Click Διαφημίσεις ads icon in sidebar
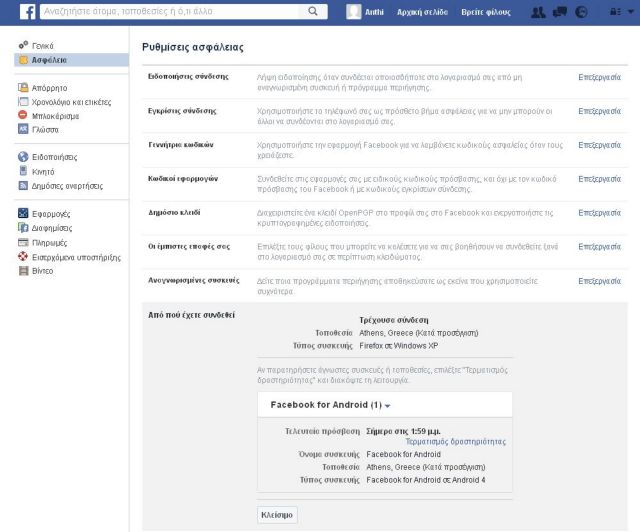Viewport: 640px width, 532px height. (x=23, y=227)
